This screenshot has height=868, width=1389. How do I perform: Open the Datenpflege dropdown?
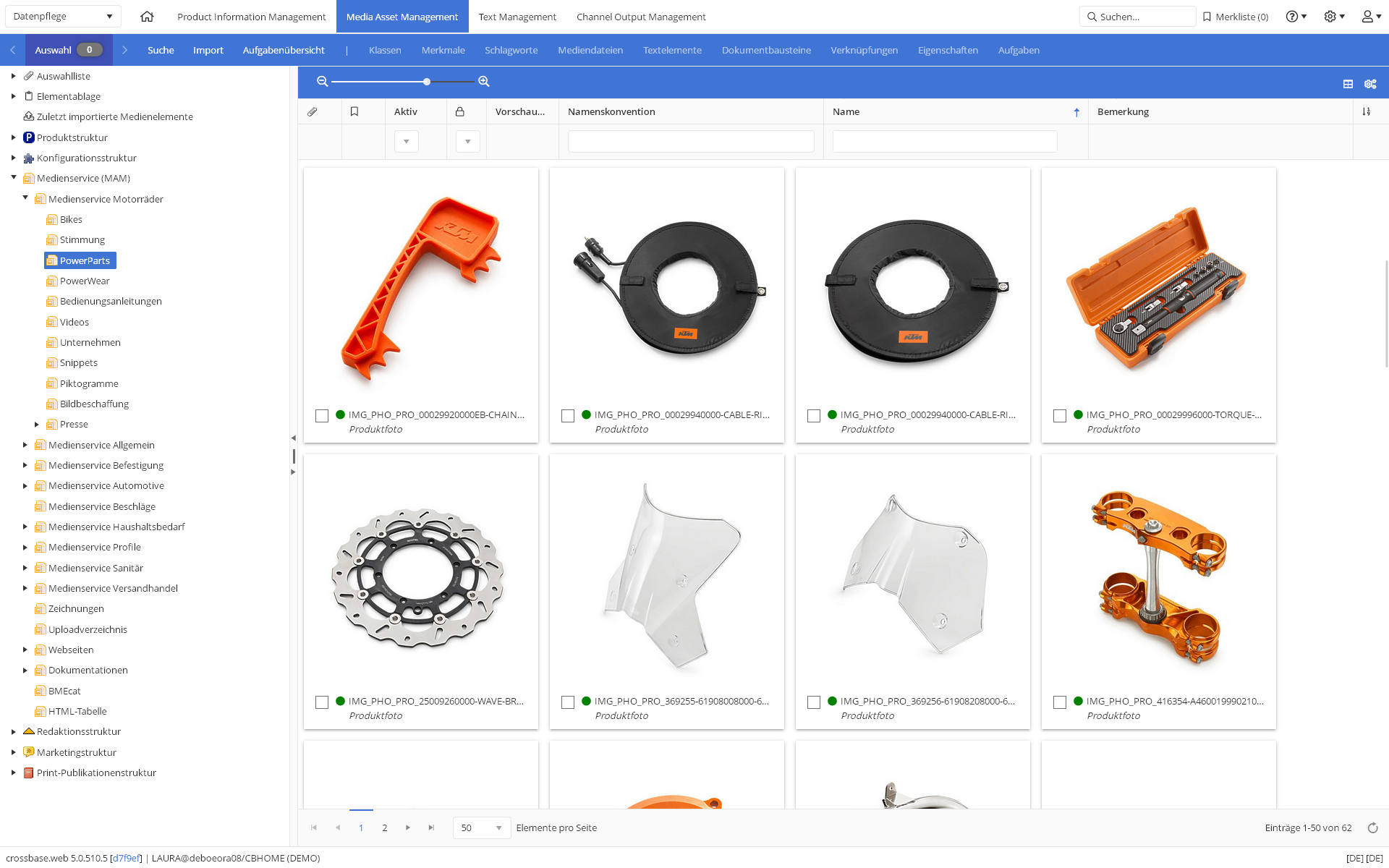[x=63, y=16]
